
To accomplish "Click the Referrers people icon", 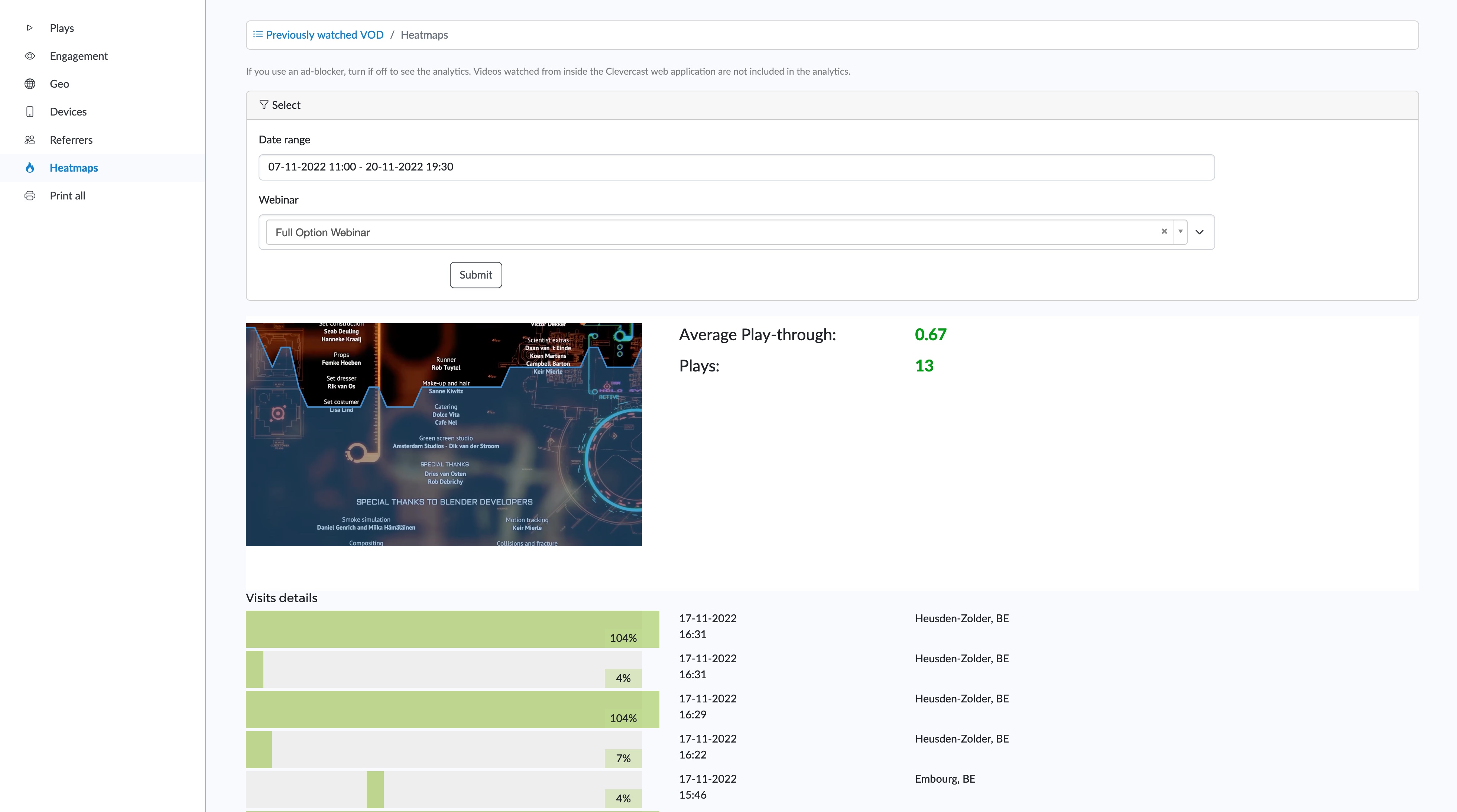I will click(30, 140).
